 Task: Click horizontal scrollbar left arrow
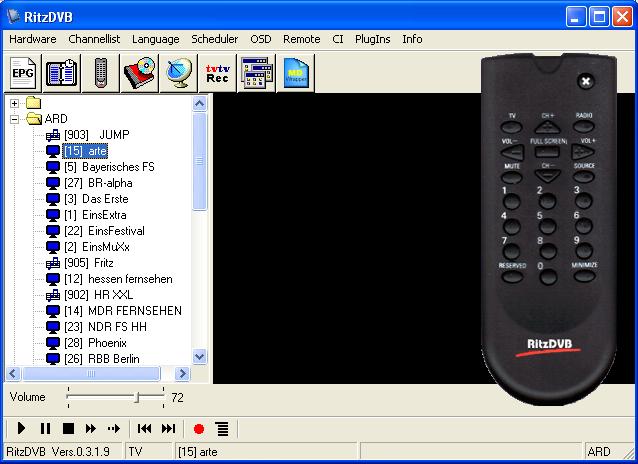[13, 373]
